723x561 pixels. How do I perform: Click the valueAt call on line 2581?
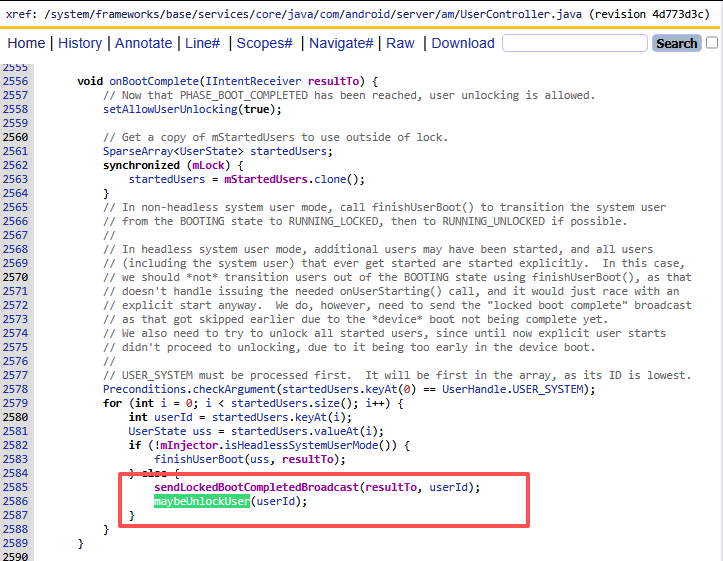[x=337, y=431]
